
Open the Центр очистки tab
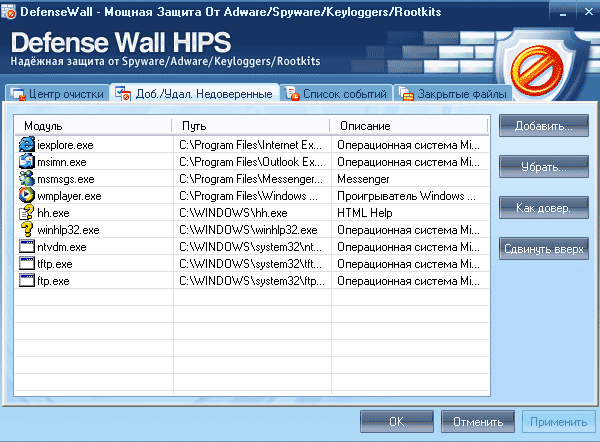coord(57,93)
